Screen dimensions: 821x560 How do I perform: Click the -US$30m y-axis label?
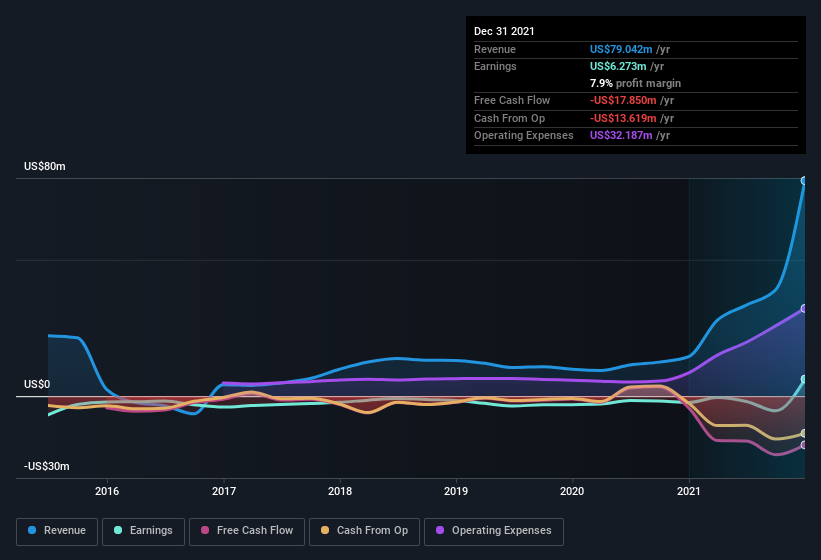[47, 466]
